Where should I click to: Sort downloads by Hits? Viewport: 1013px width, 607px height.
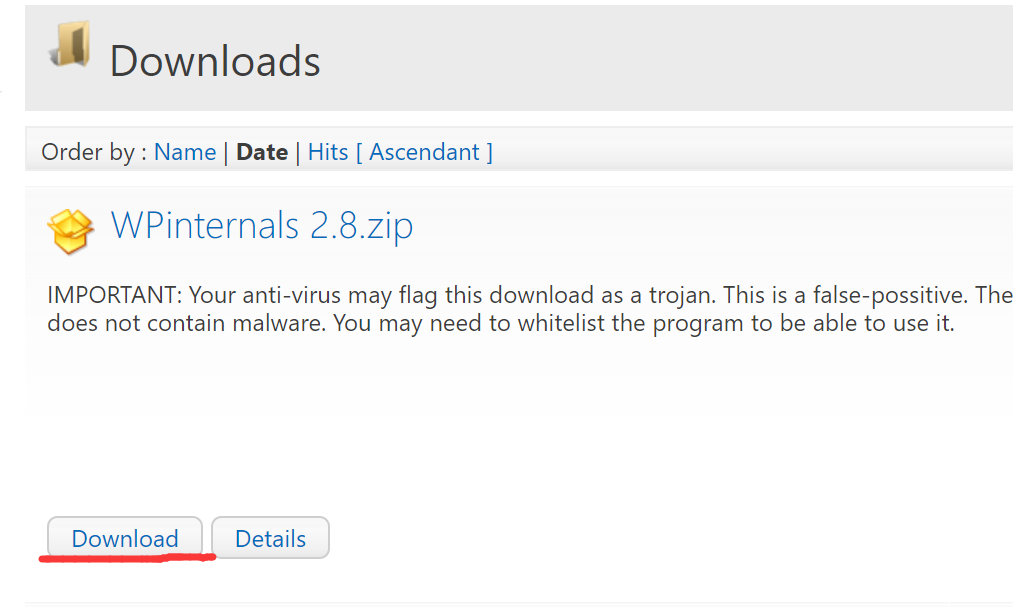(328, 152)
